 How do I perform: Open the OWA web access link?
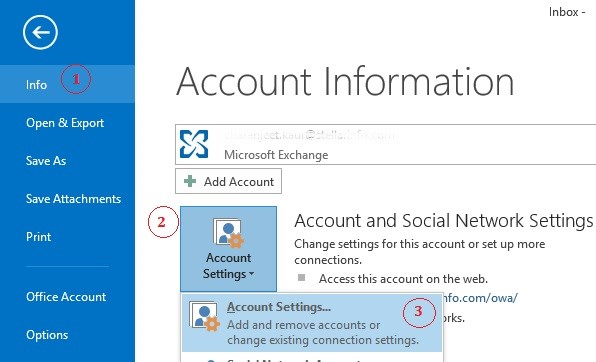click(480, 298)
